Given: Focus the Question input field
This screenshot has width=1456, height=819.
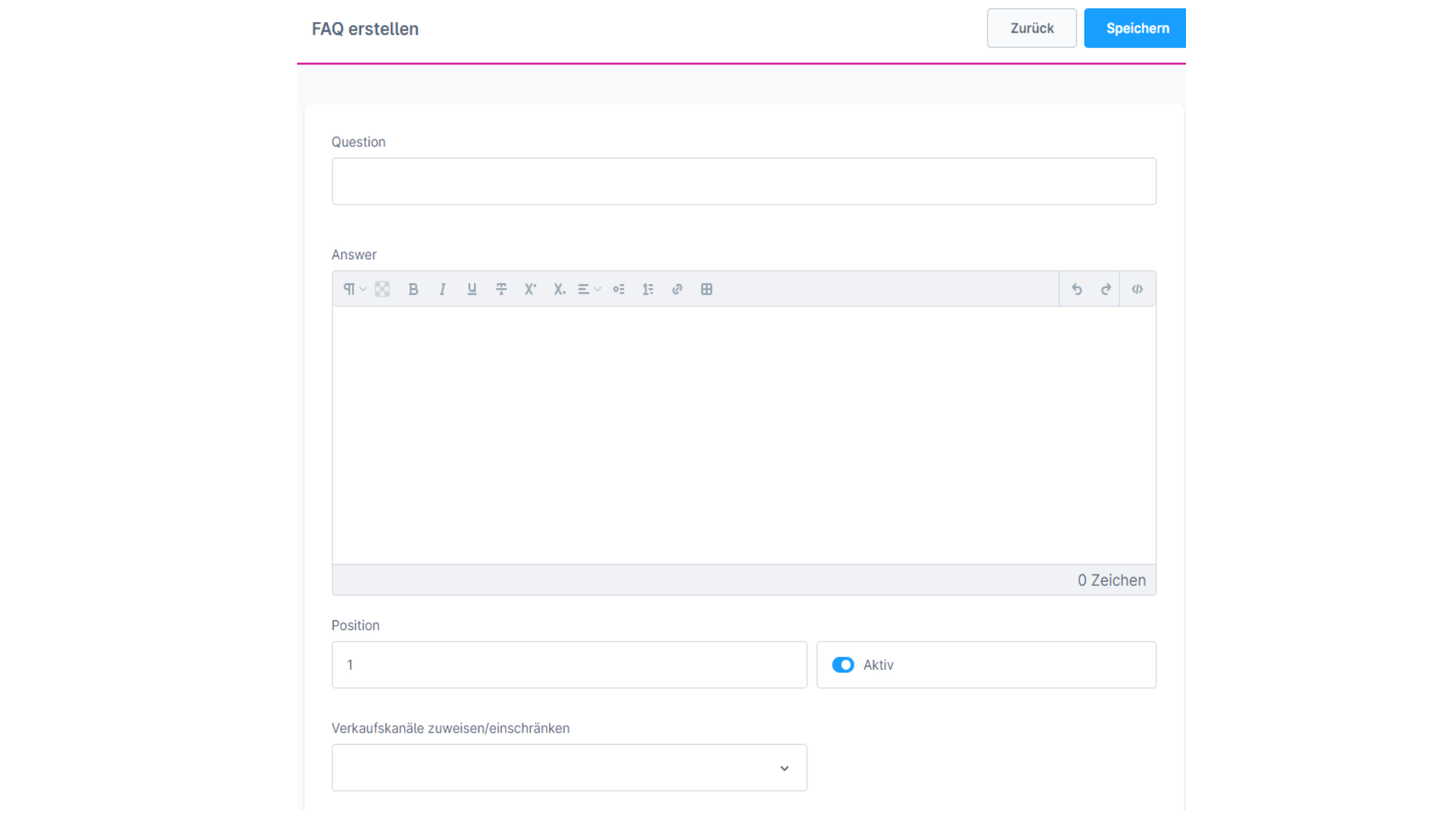Looking at the screenshot, I should coord(744,181).
